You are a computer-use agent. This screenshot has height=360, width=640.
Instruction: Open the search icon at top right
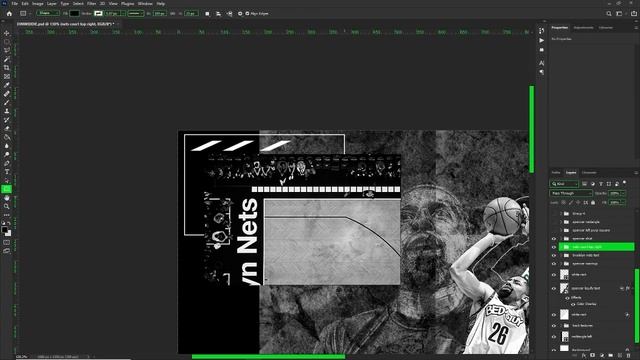[x=609, y=13]
